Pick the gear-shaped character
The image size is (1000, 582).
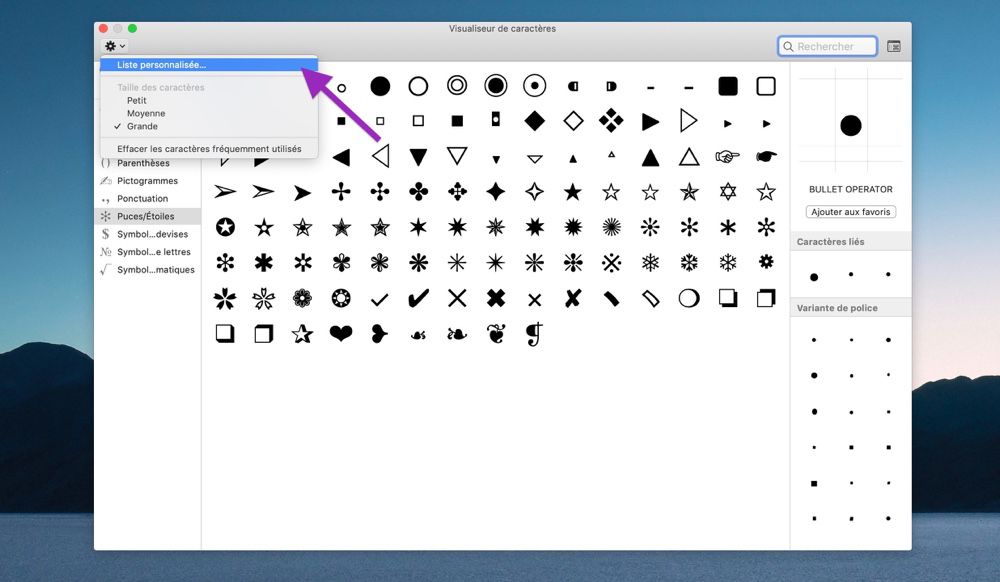[766, 261]
